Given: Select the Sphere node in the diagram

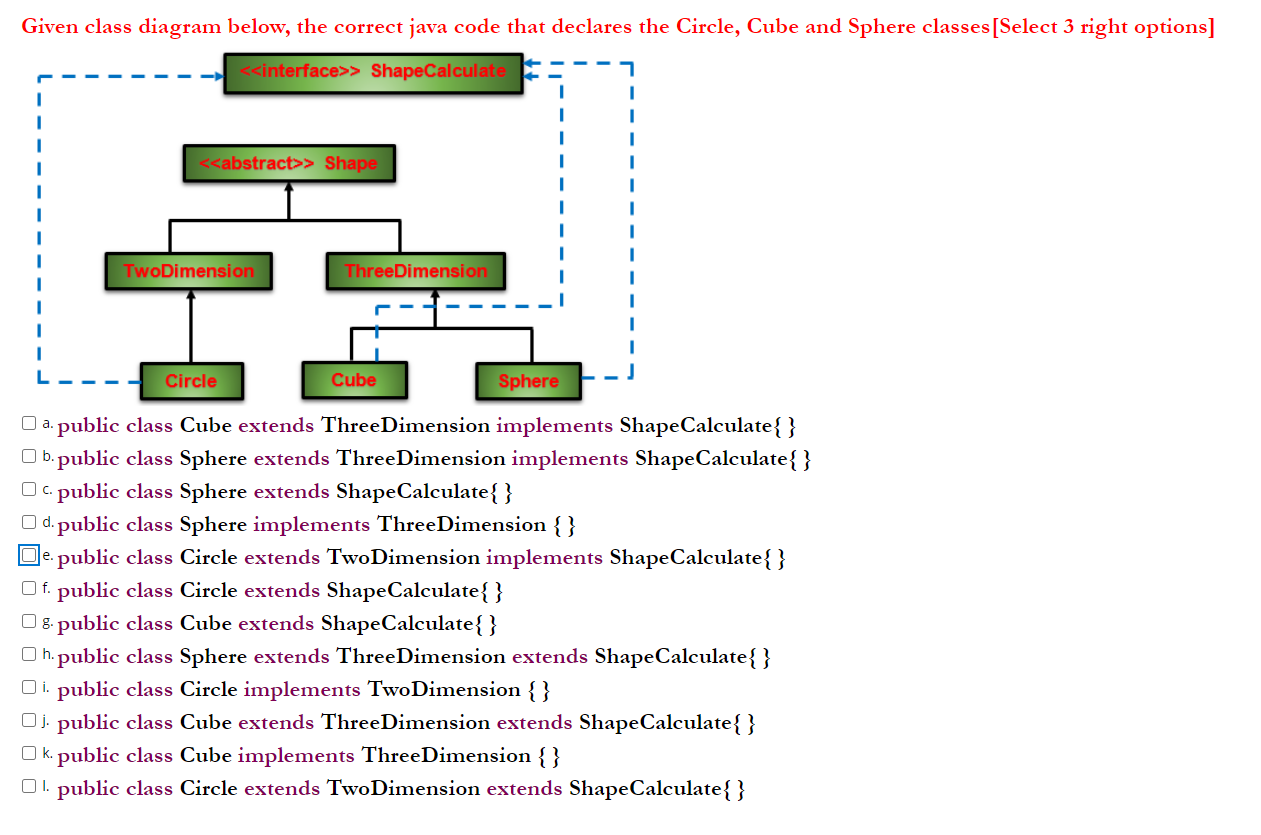Looking at the screenshot, I should click(x=528, y=380).
